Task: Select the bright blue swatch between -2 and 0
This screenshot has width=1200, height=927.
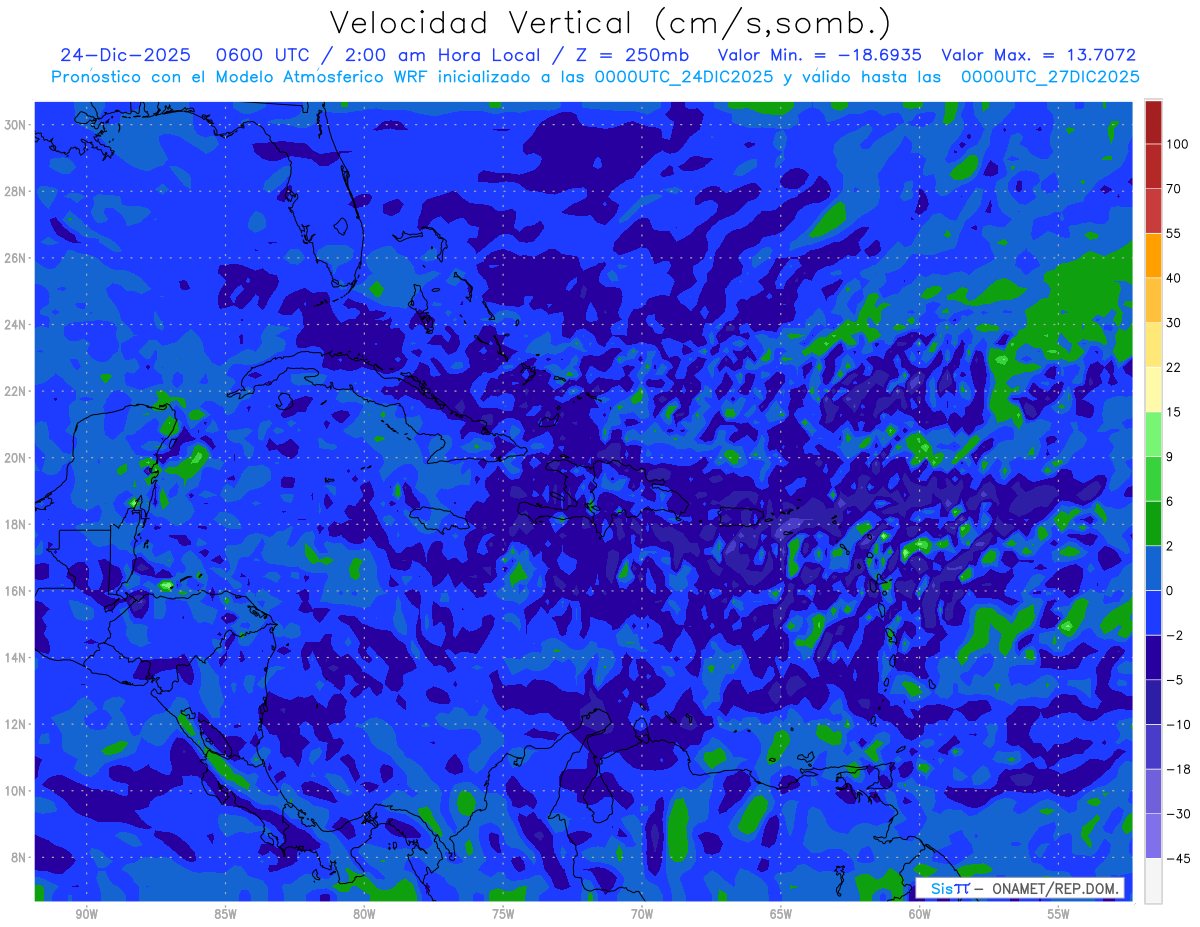Action: pyautogui.click(x=1153, y=612)
